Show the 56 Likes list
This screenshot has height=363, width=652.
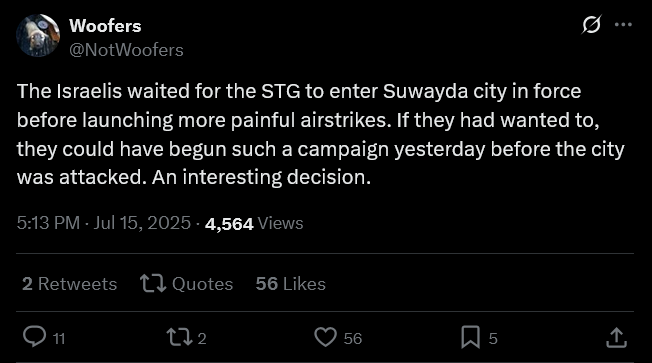tap(290, 284)
